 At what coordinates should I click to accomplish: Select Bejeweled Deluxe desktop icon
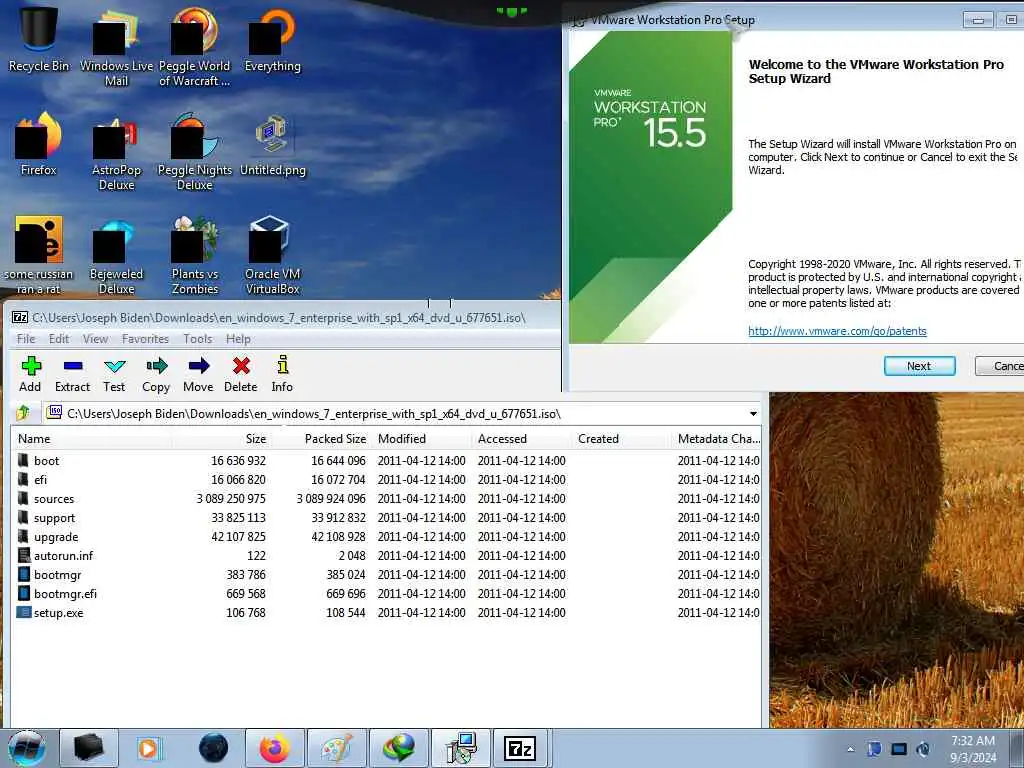116,255
